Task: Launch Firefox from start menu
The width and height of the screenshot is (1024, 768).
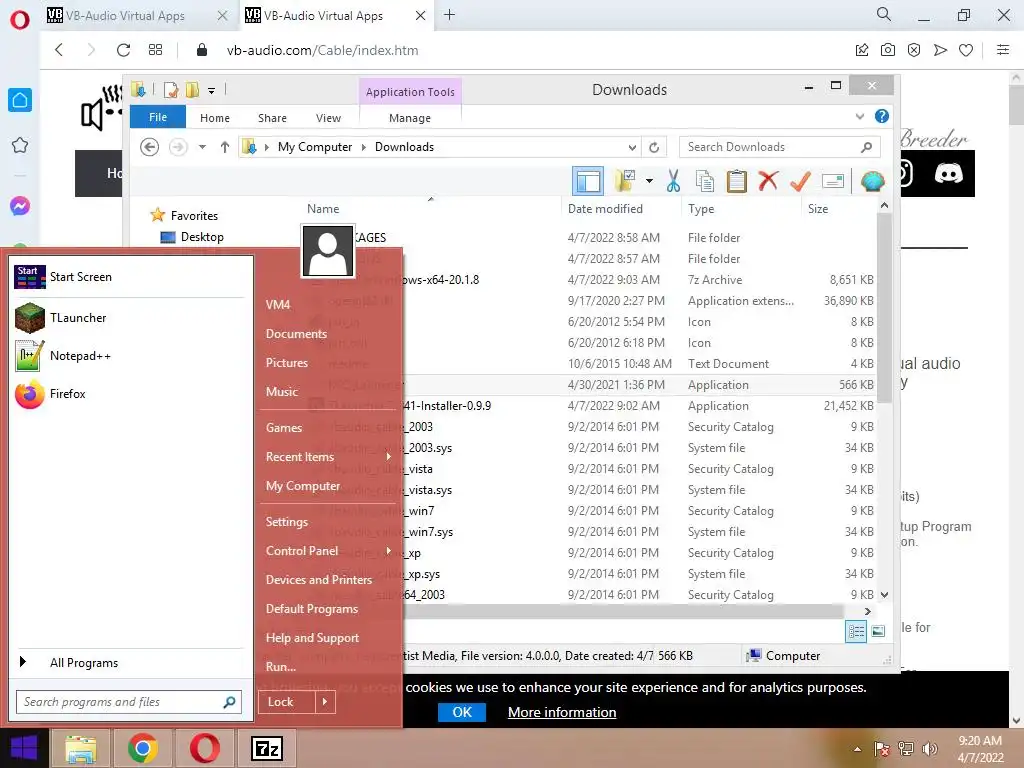Action: tap(129, 394)
